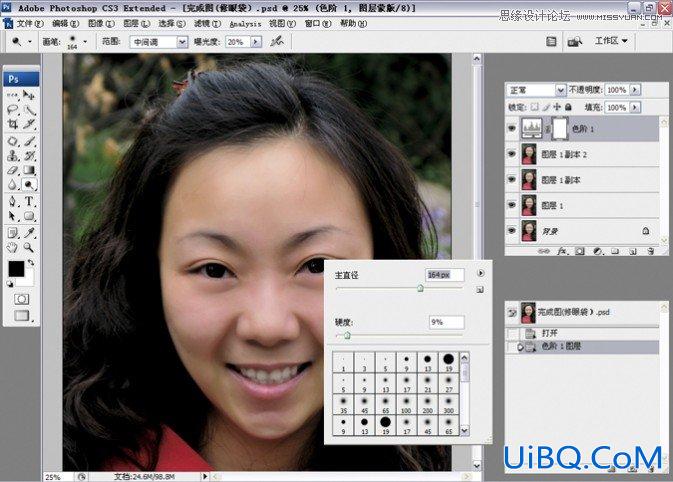Open the 范围 range dropdown

(159, 42)
